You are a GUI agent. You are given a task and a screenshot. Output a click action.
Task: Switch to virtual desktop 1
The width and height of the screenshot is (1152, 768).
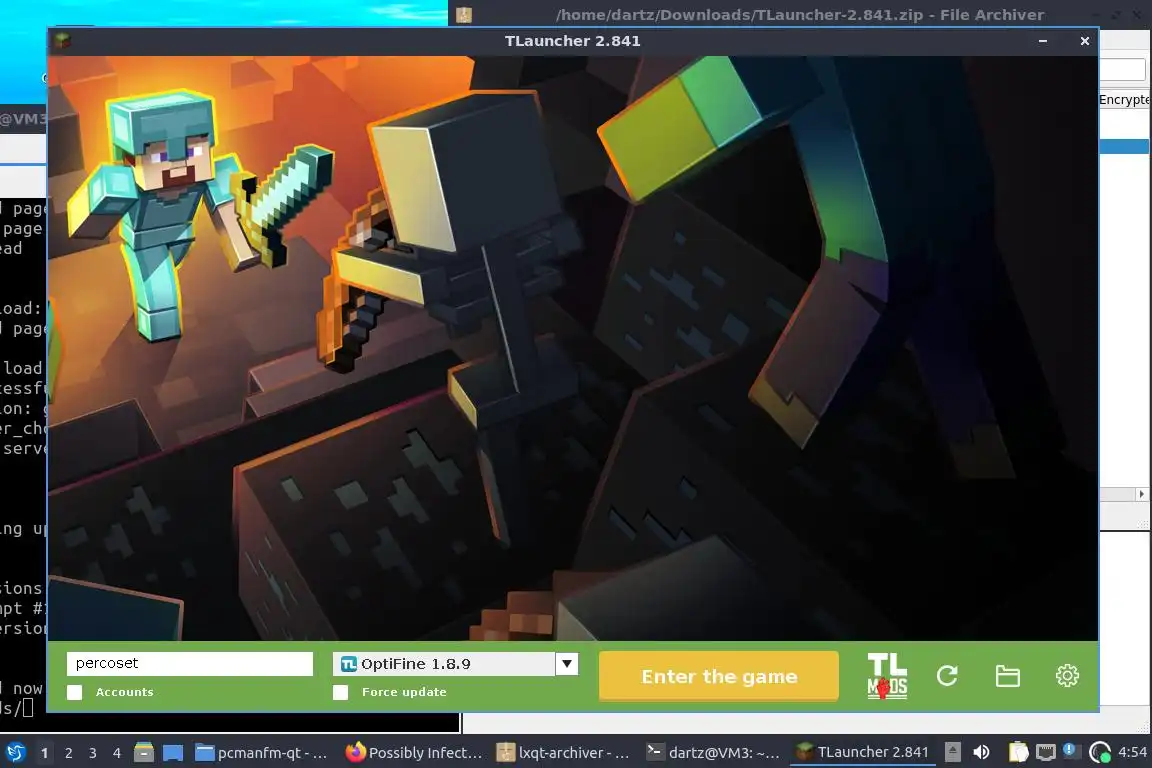[x=45, y=753]
